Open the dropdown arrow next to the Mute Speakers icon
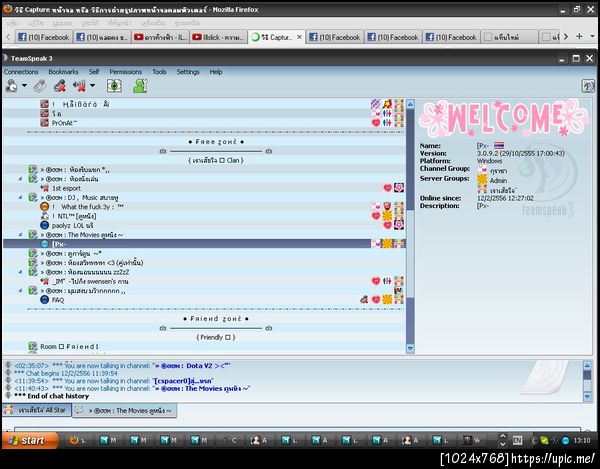The width and height of the screenshot is (600, 469). 92,85
